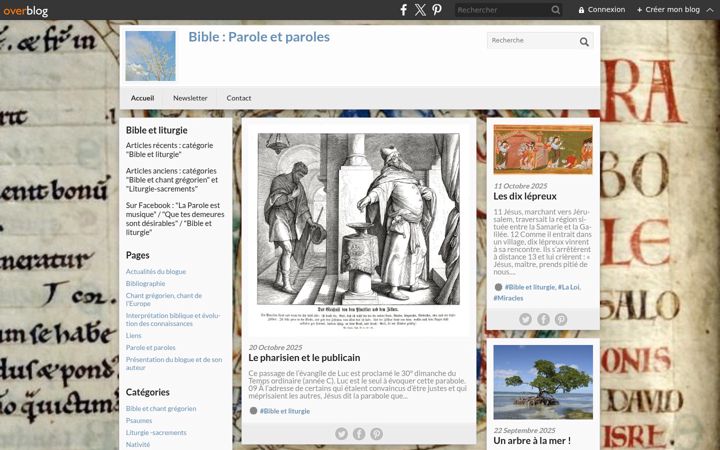Click the Bible et liturgie sidebar heading
This screenshot has width=720, height=450.
(157, 130)
